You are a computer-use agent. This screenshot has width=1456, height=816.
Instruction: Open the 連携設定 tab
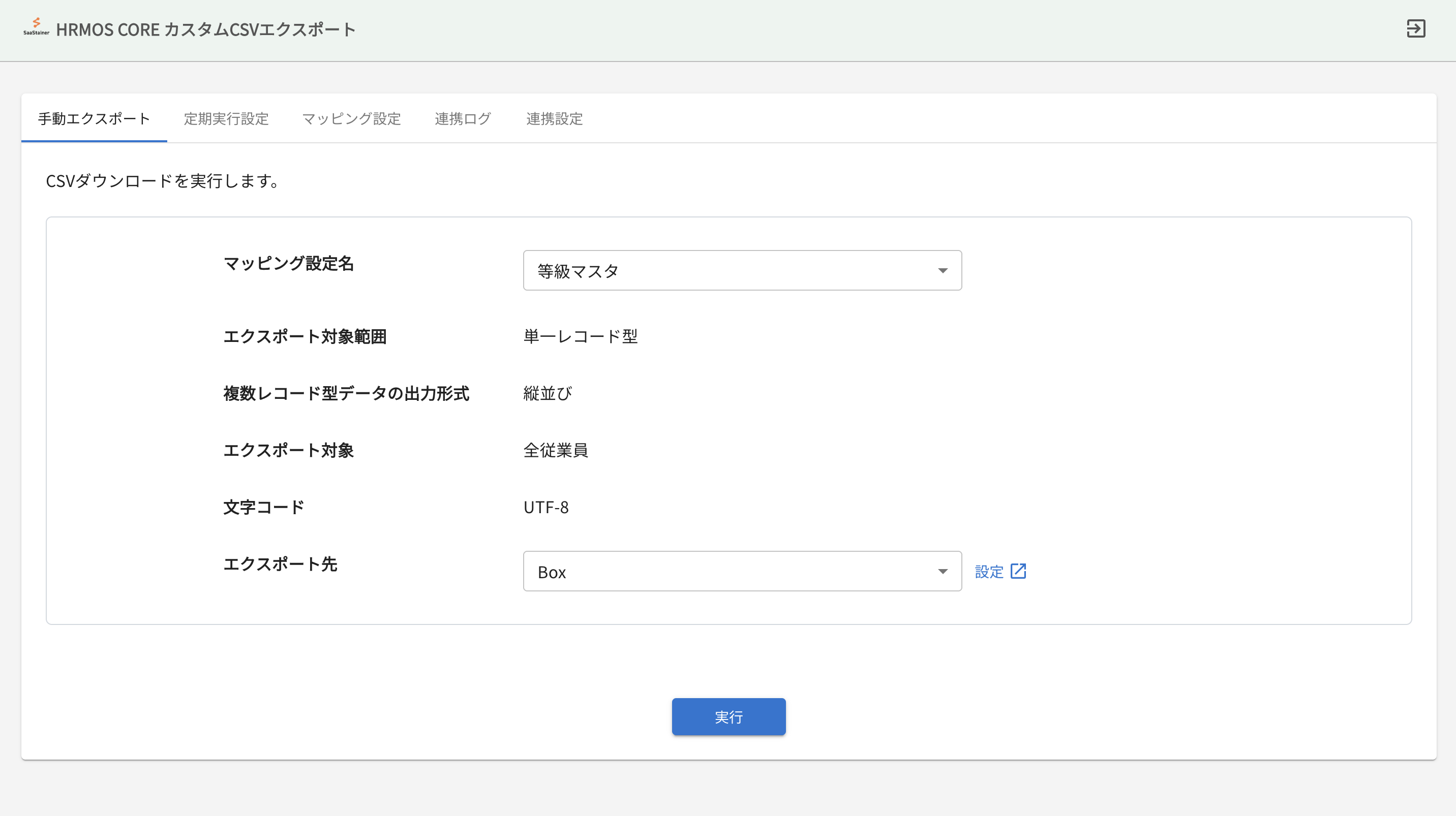click(x=554, y=118)
